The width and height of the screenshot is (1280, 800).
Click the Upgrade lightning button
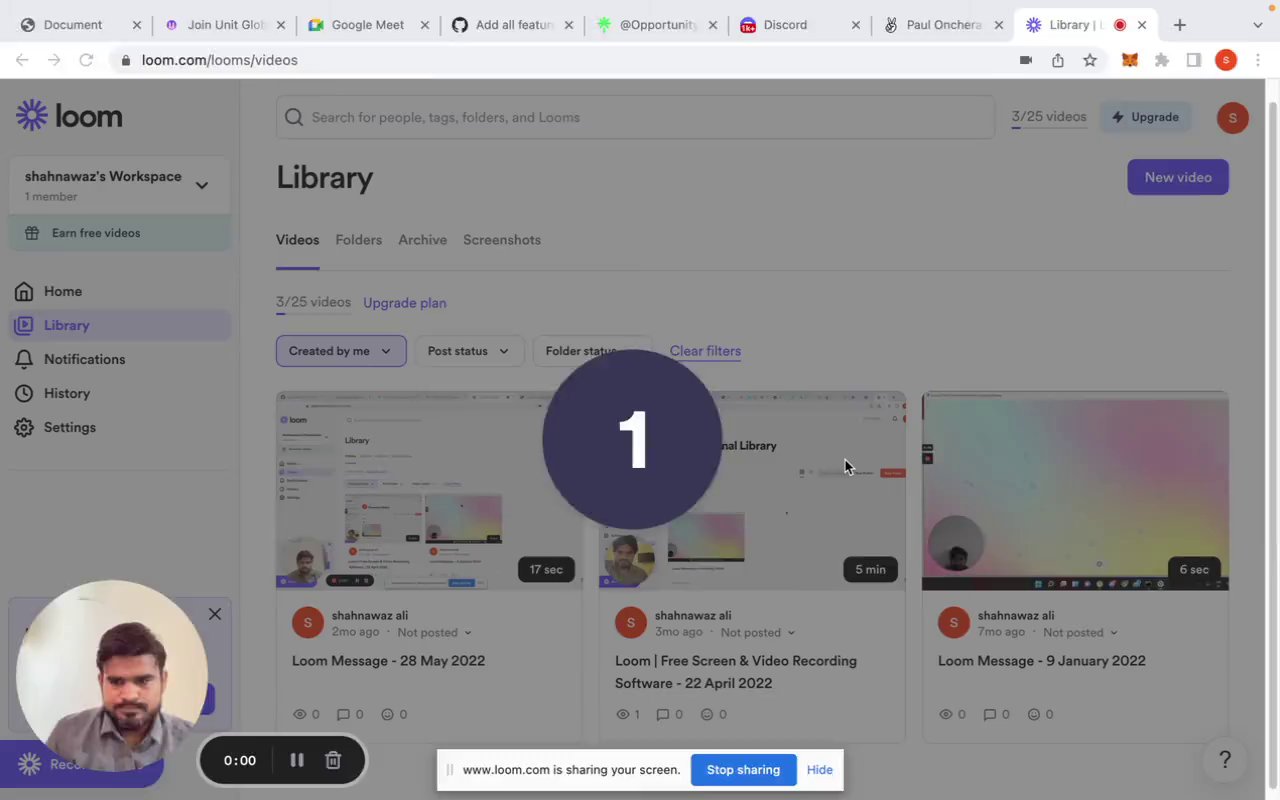(1146, 117)
